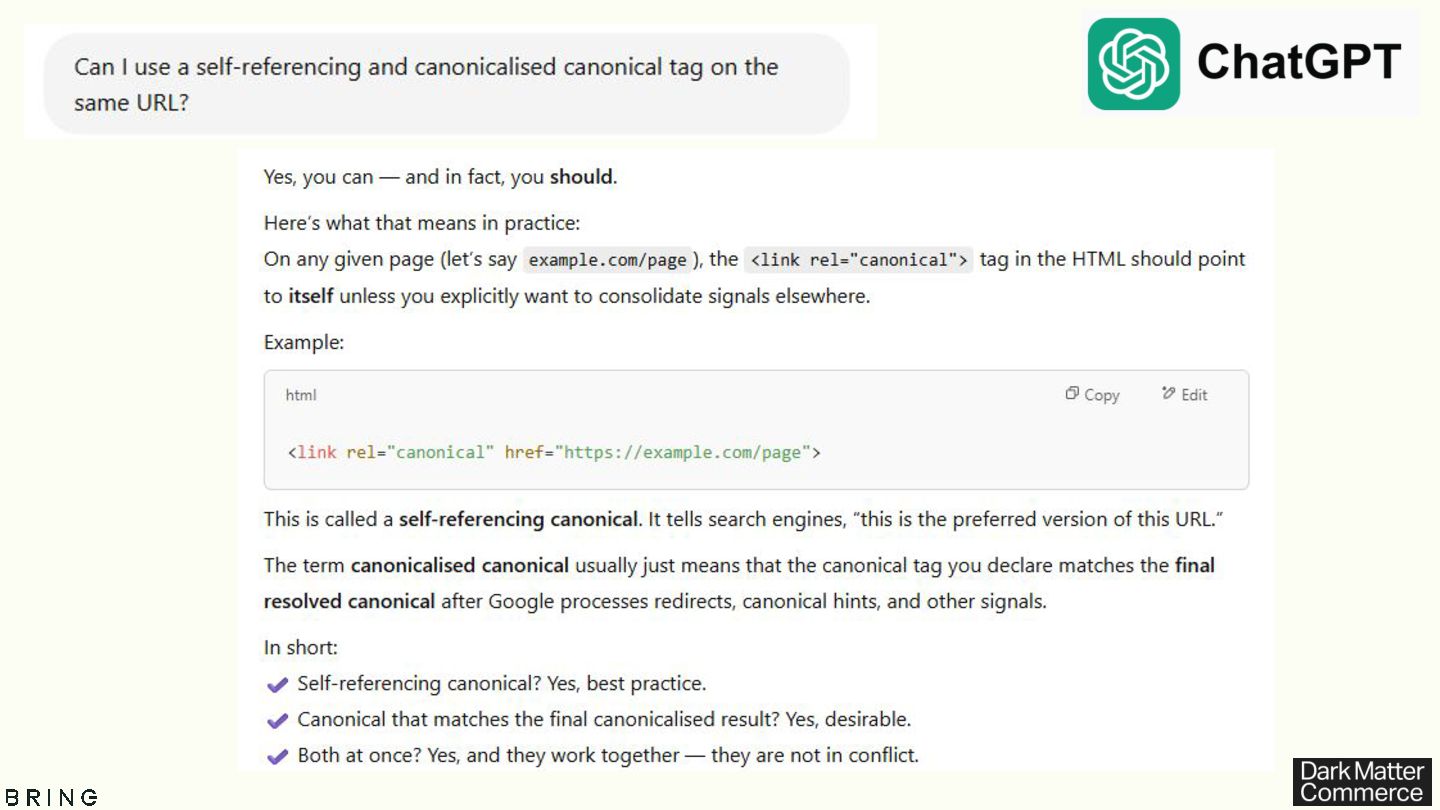This screenshot has width=1440, height=810.
Task: Click the inline code example.com/page
Action: click(607, 260)
